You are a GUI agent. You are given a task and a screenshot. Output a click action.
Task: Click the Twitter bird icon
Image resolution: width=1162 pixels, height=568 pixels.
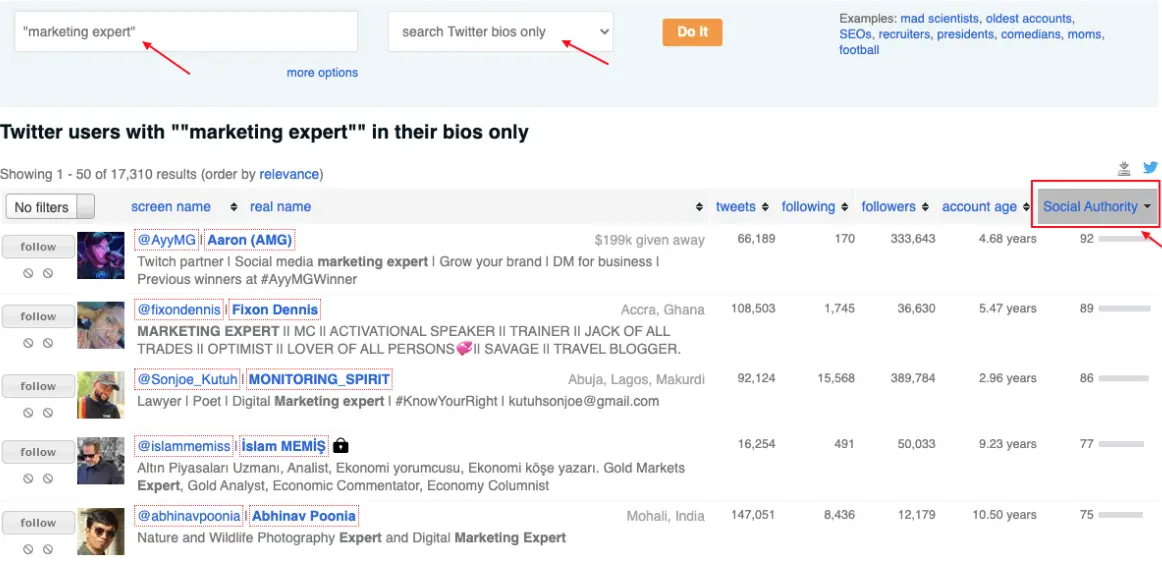pos(1150,168)
